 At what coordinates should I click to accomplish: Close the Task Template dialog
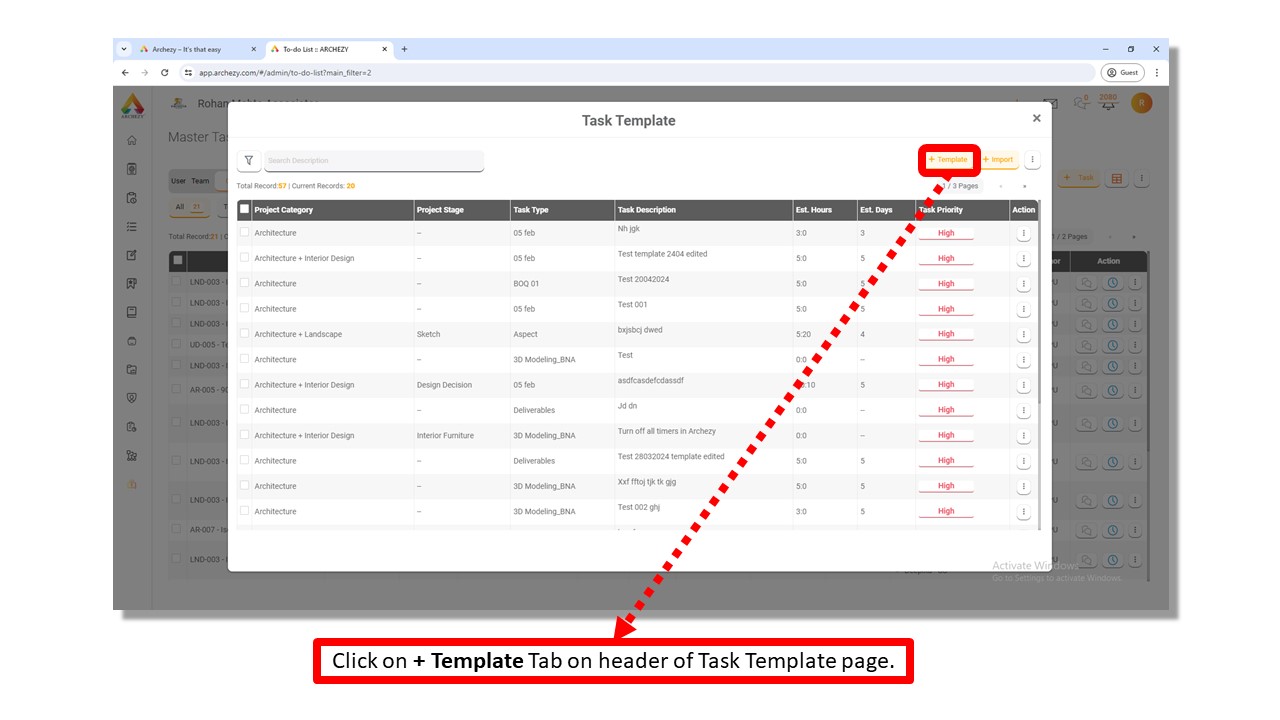point(1036,118)
